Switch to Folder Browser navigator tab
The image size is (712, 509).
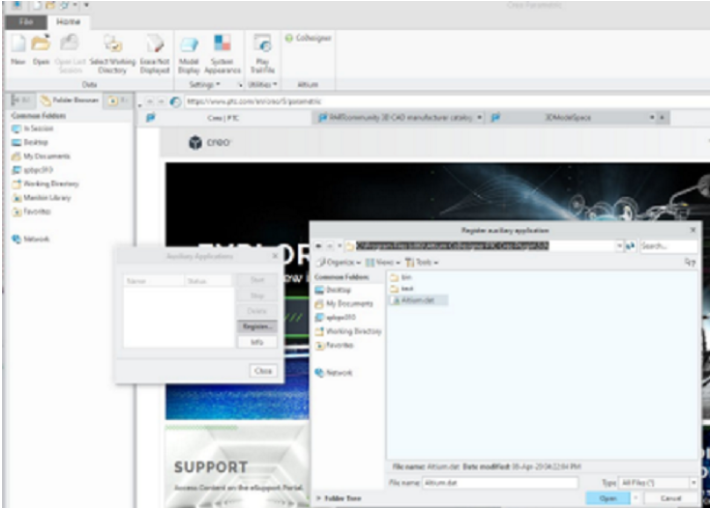point(69,100)
